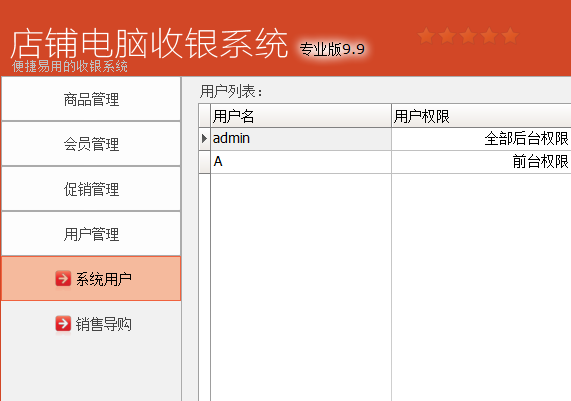Click the fourth orange rating star

[x=489, y=36]
